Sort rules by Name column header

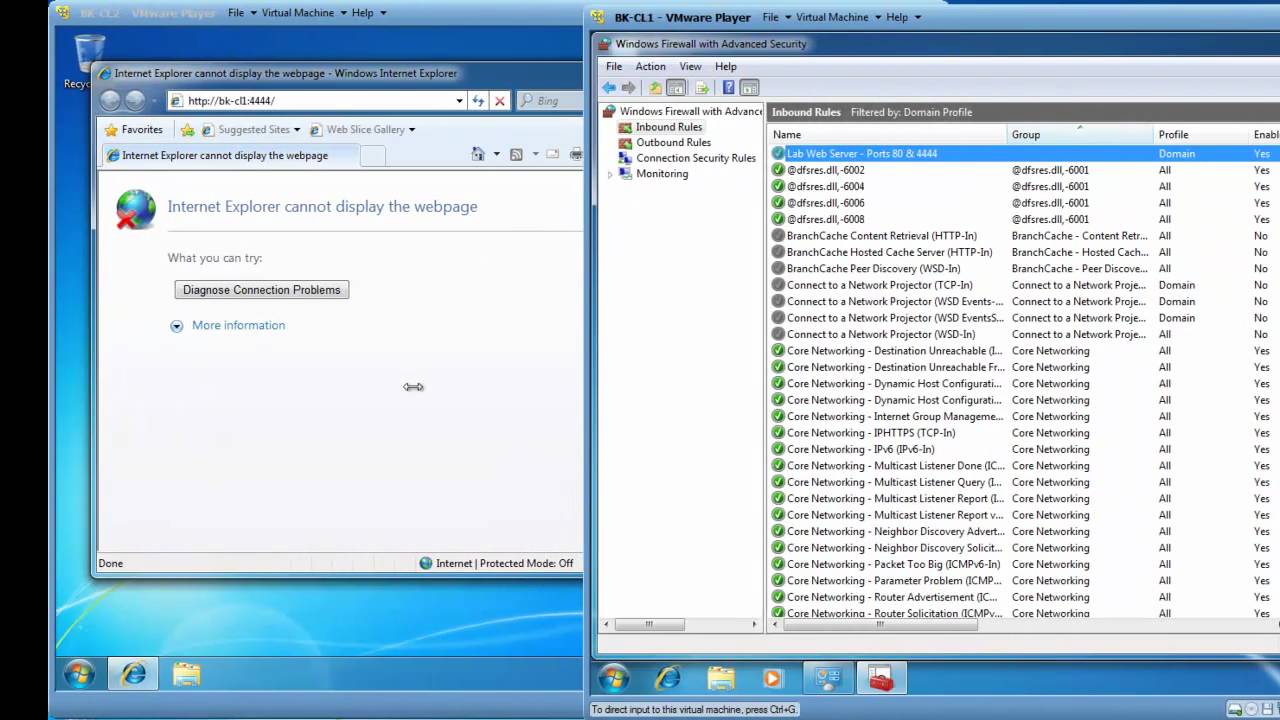pos(887,134)
